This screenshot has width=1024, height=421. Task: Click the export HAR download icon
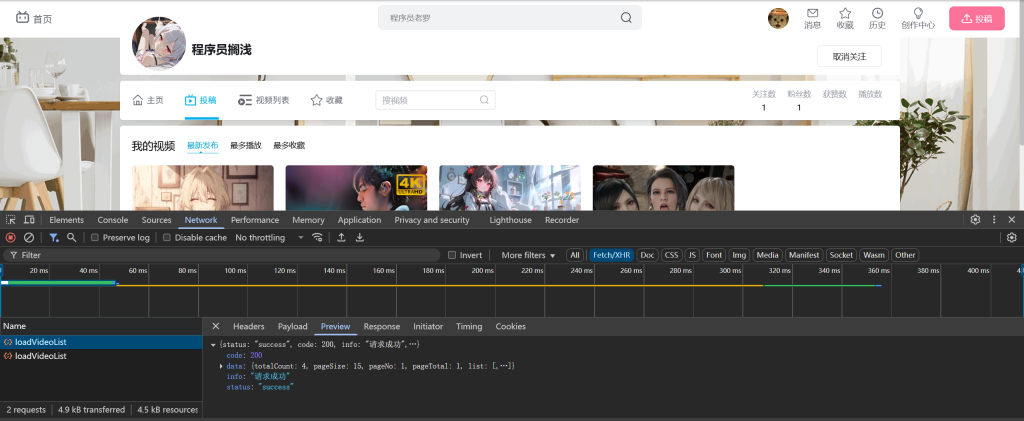click(359, 238)
